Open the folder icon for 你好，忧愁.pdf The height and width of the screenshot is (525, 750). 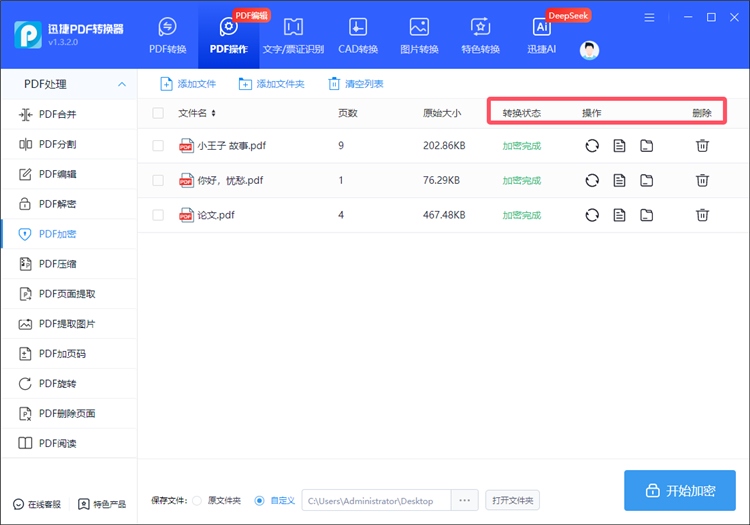point(647,180)
